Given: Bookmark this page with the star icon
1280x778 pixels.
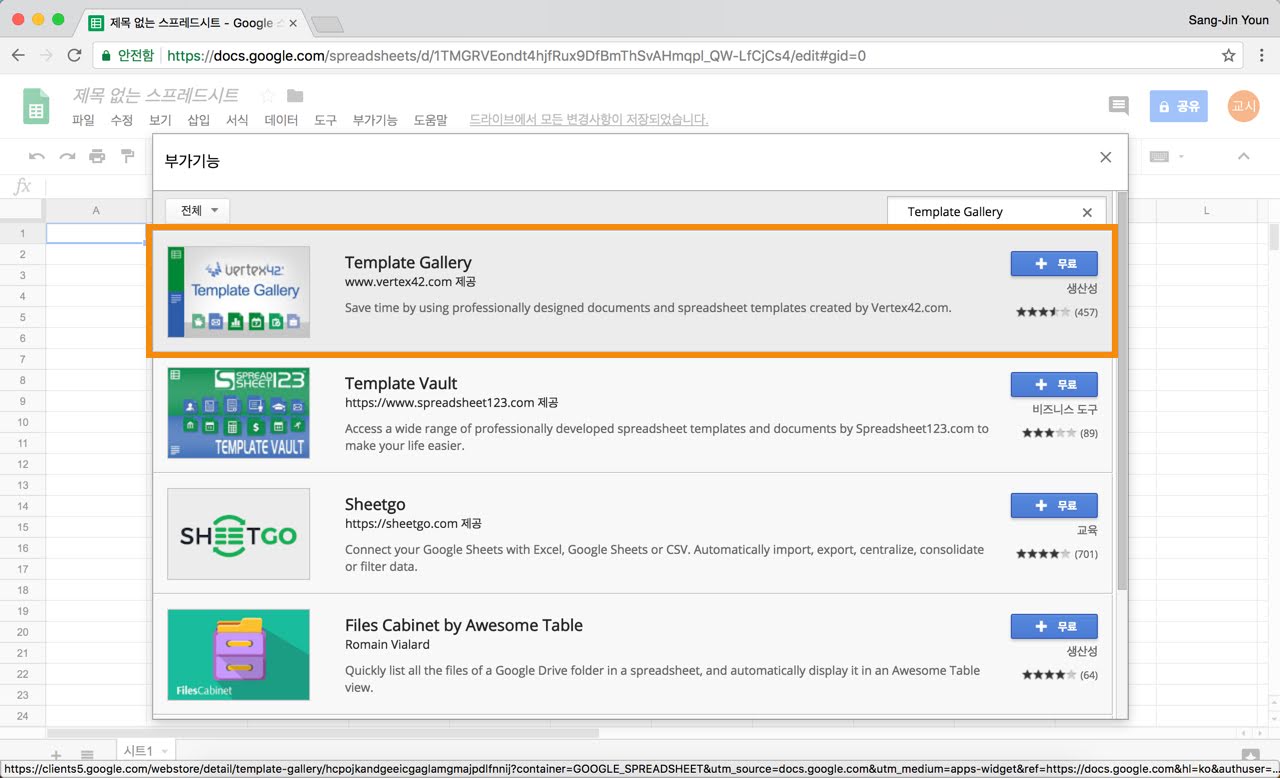Looking at the screenshot, I should pos(1229,56).
